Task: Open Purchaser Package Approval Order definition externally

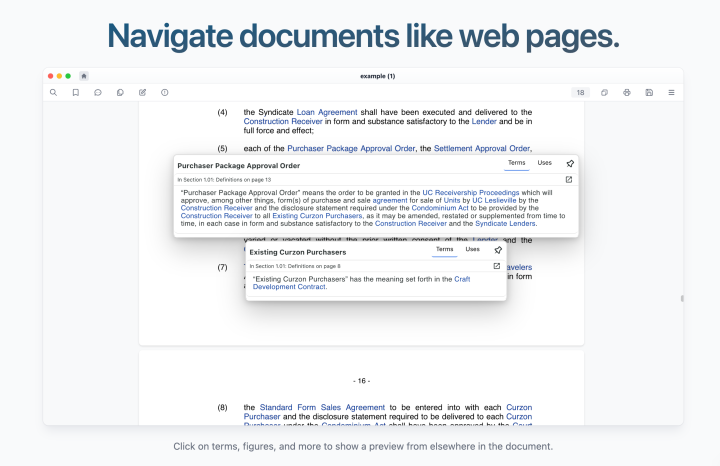Action: (568, 180)
